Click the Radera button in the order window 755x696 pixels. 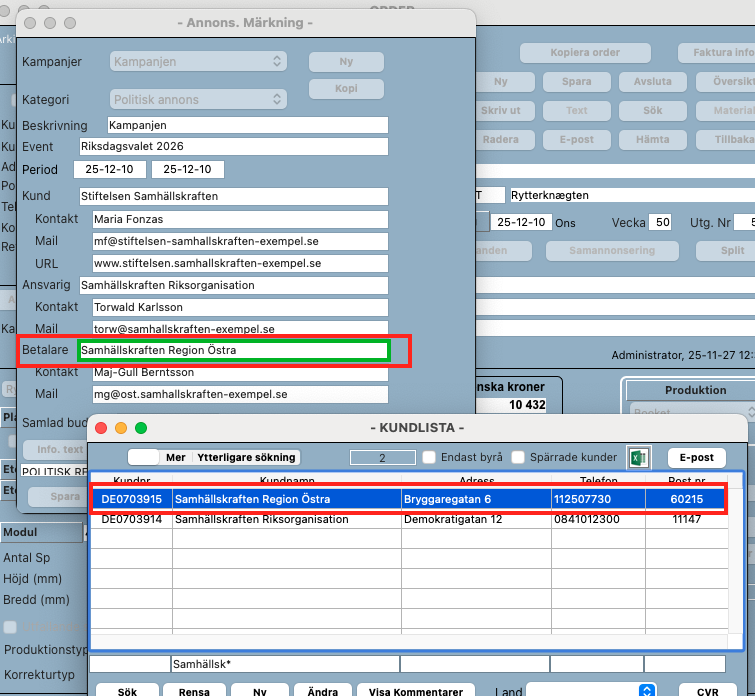[501, 139]
